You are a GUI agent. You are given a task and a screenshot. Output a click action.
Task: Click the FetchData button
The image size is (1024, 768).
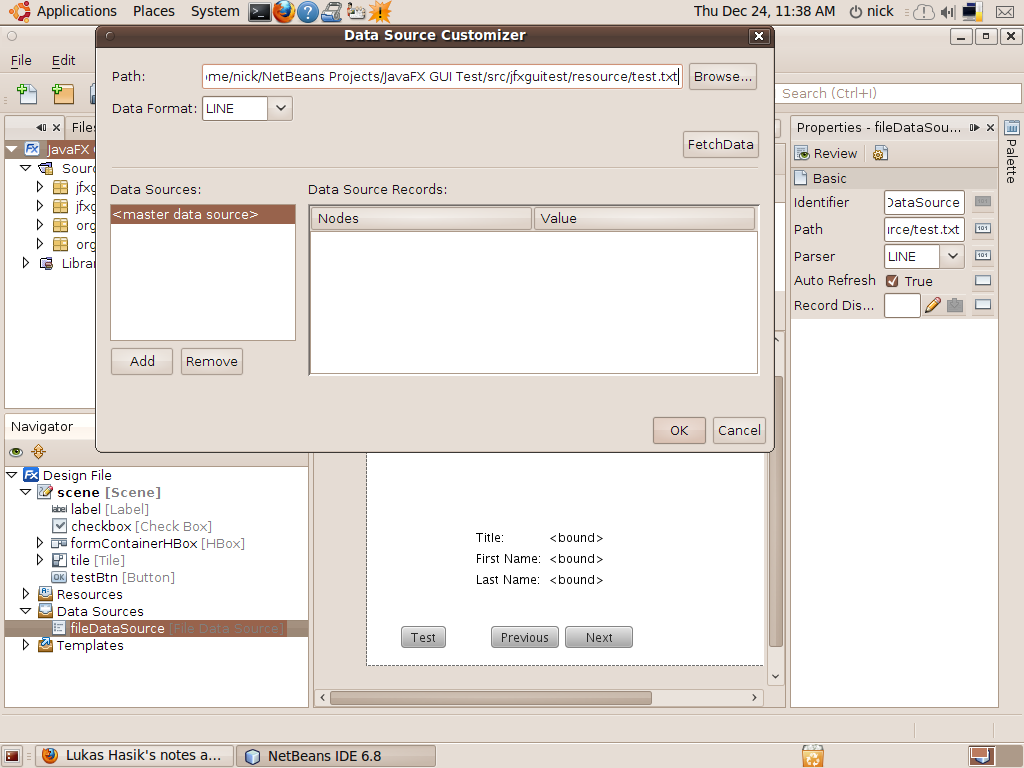click(x=720, y=144)
